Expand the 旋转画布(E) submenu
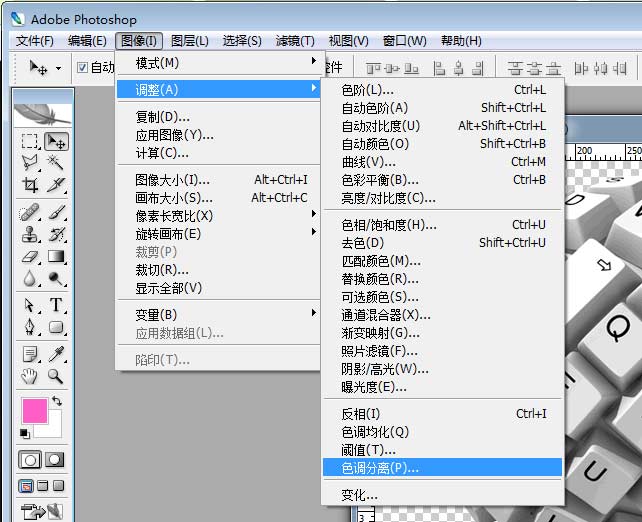This screenshot has height=522, width=642. 218,233
